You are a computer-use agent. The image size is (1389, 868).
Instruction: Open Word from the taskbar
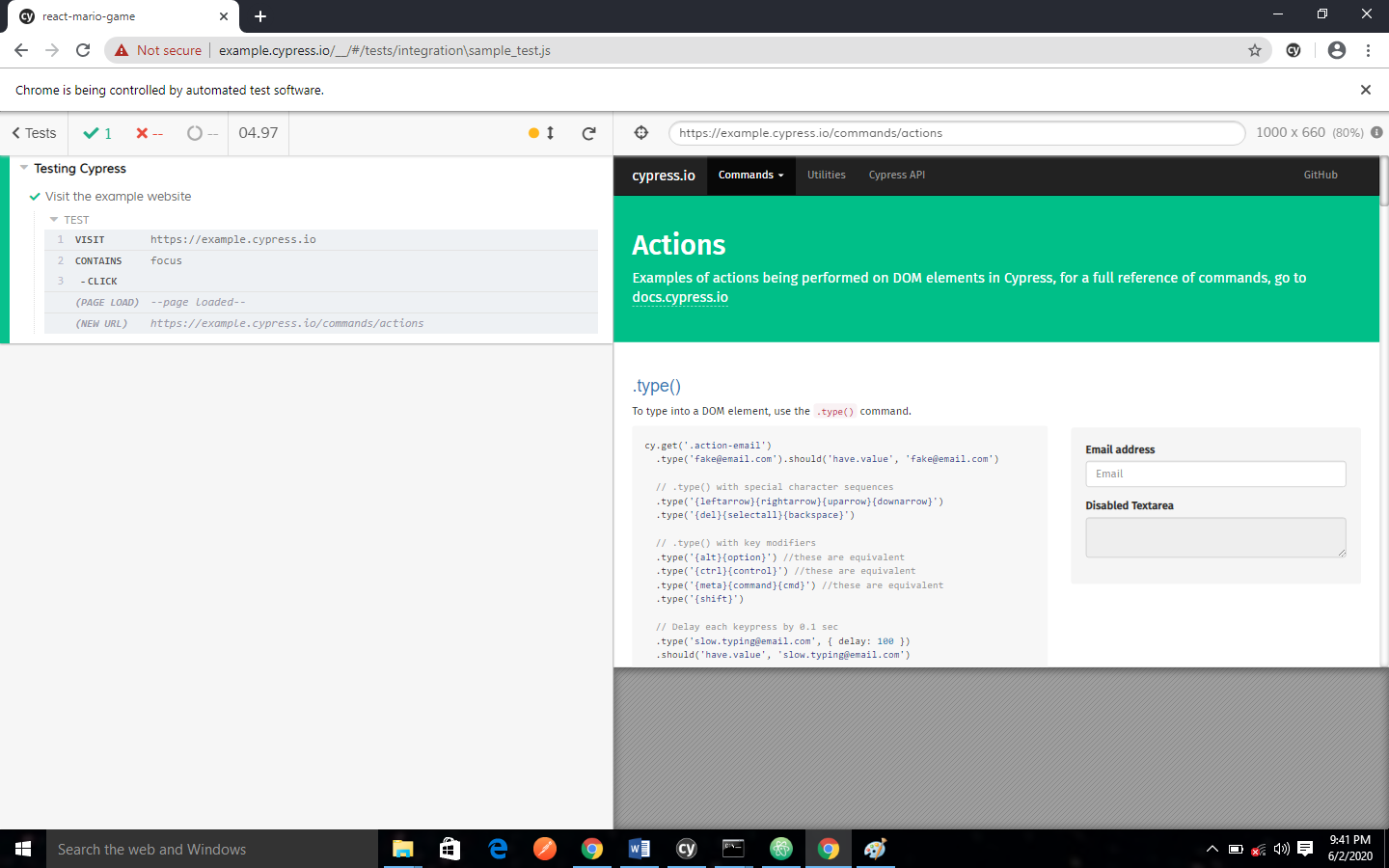tap(639, 849)
